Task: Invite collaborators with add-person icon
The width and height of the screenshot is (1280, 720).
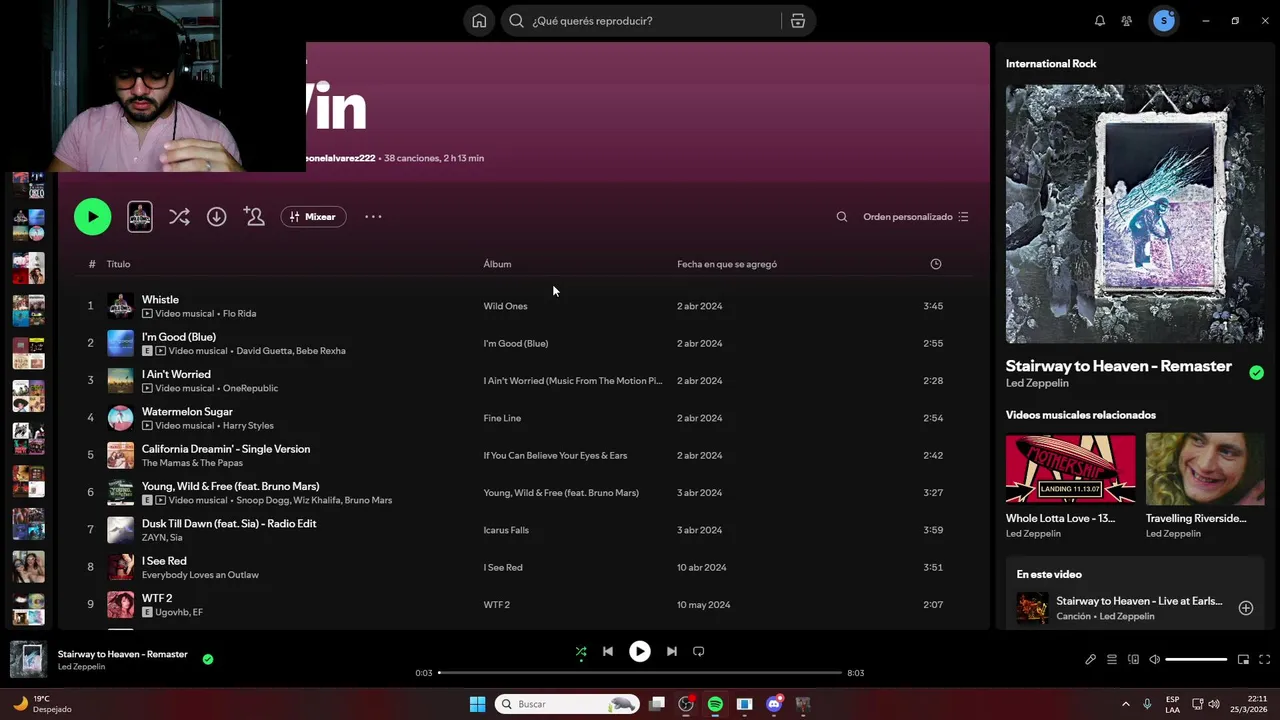Action: pos(254,217)
